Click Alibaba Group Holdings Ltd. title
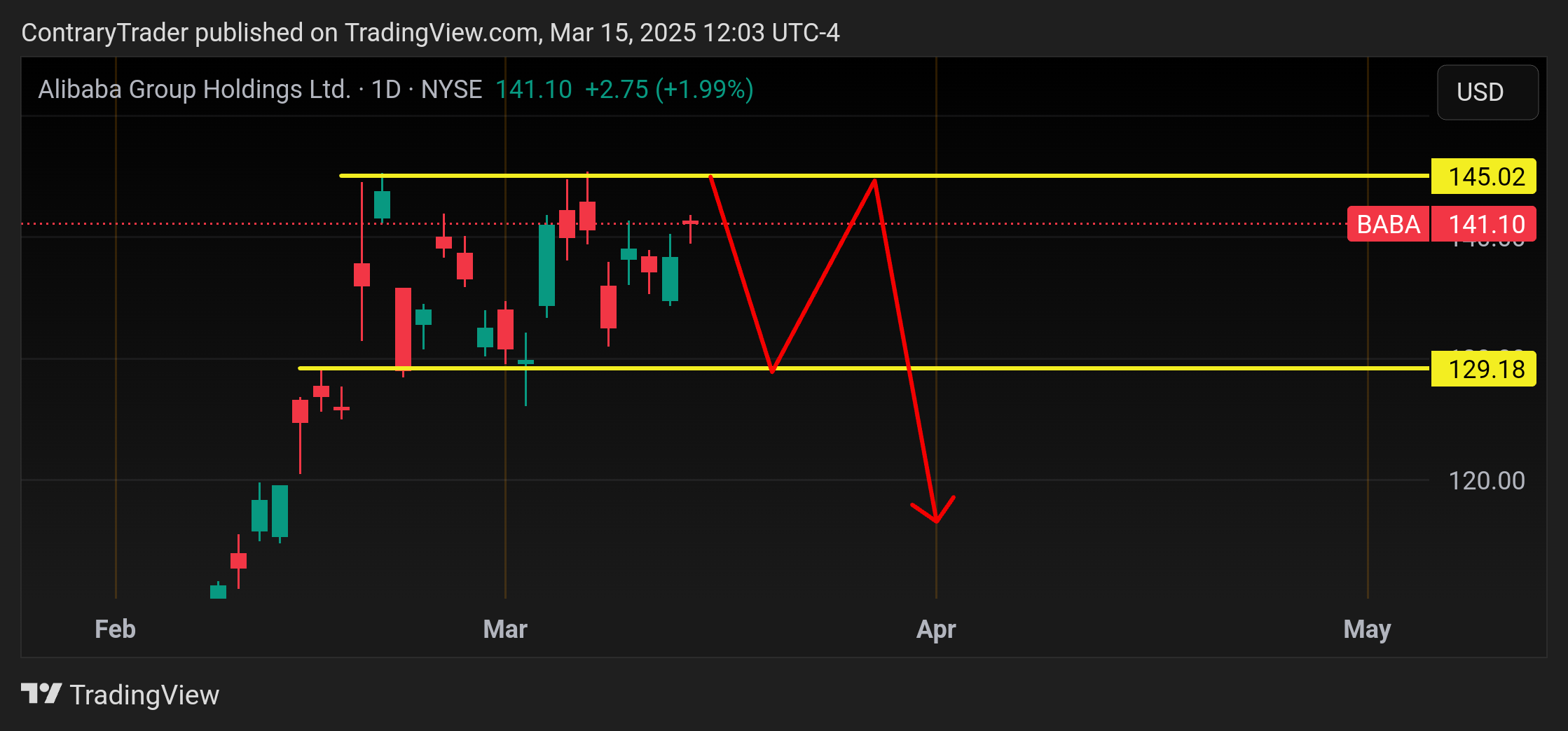 (194, 90)
